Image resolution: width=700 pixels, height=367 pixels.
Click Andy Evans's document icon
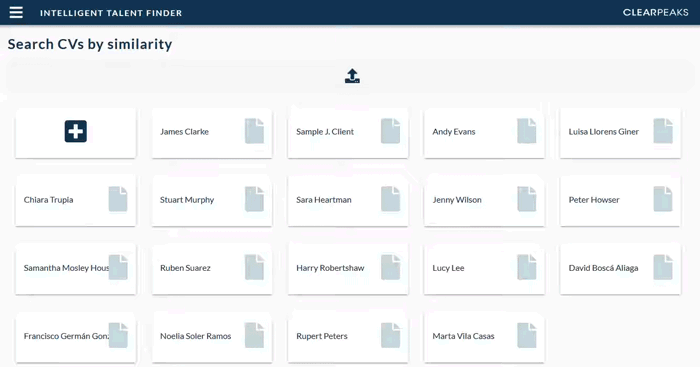[527, 131]
